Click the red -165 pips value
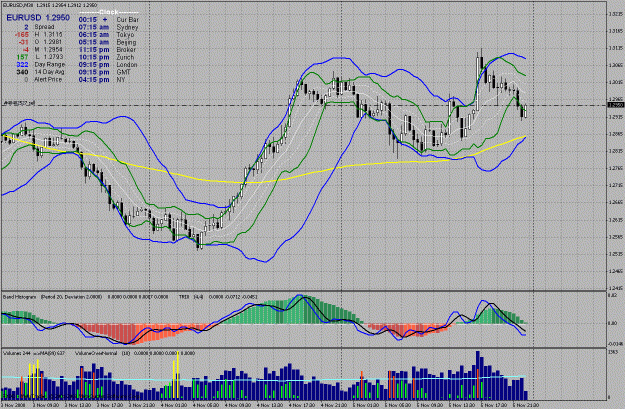Viewport: 625px width, 409px height. tap(22, 34)
